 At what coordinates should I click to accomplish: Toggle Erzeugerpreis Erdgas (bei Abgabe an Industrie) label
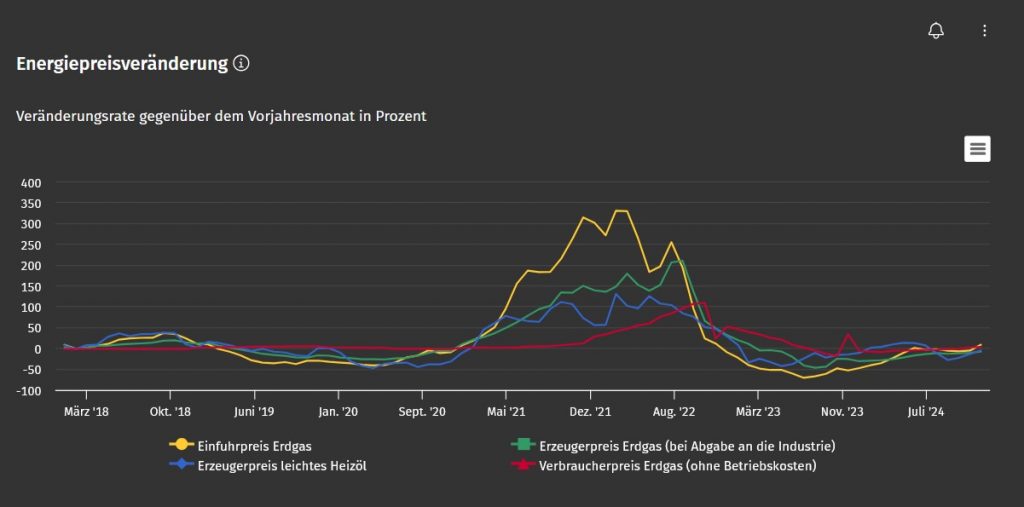686,446
